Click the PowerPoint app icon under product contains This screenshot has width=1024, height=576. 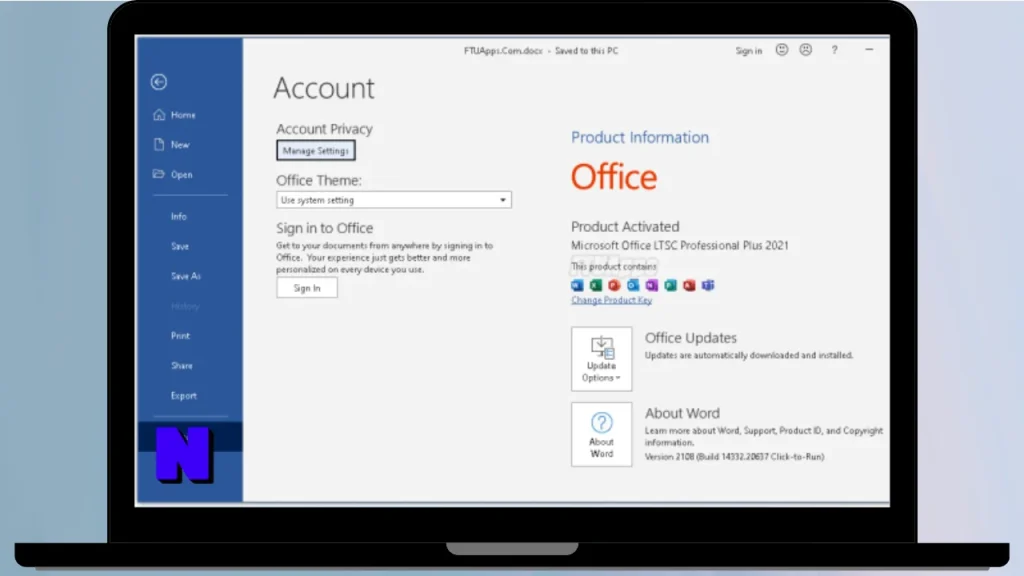click(614, 285)
